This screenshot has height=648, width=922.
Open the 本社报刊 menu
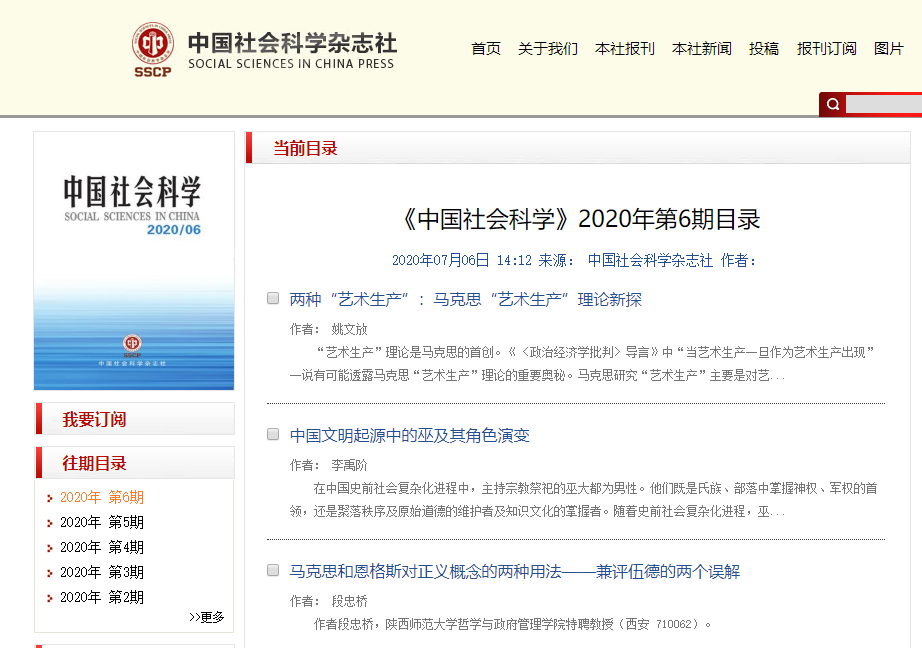(x=625, y=49)
